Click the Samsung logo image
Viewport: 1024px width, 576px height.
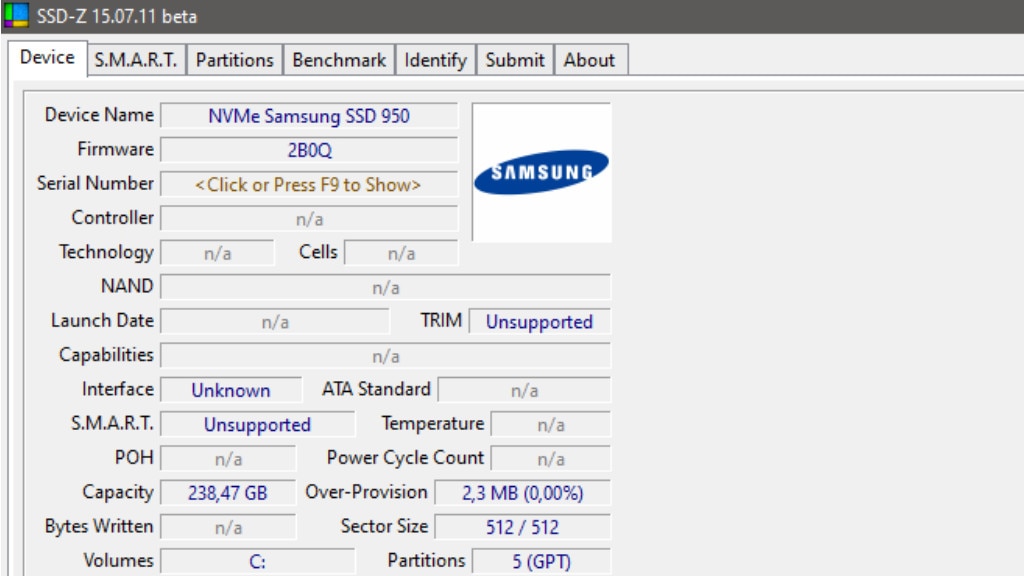click(541, 172)
